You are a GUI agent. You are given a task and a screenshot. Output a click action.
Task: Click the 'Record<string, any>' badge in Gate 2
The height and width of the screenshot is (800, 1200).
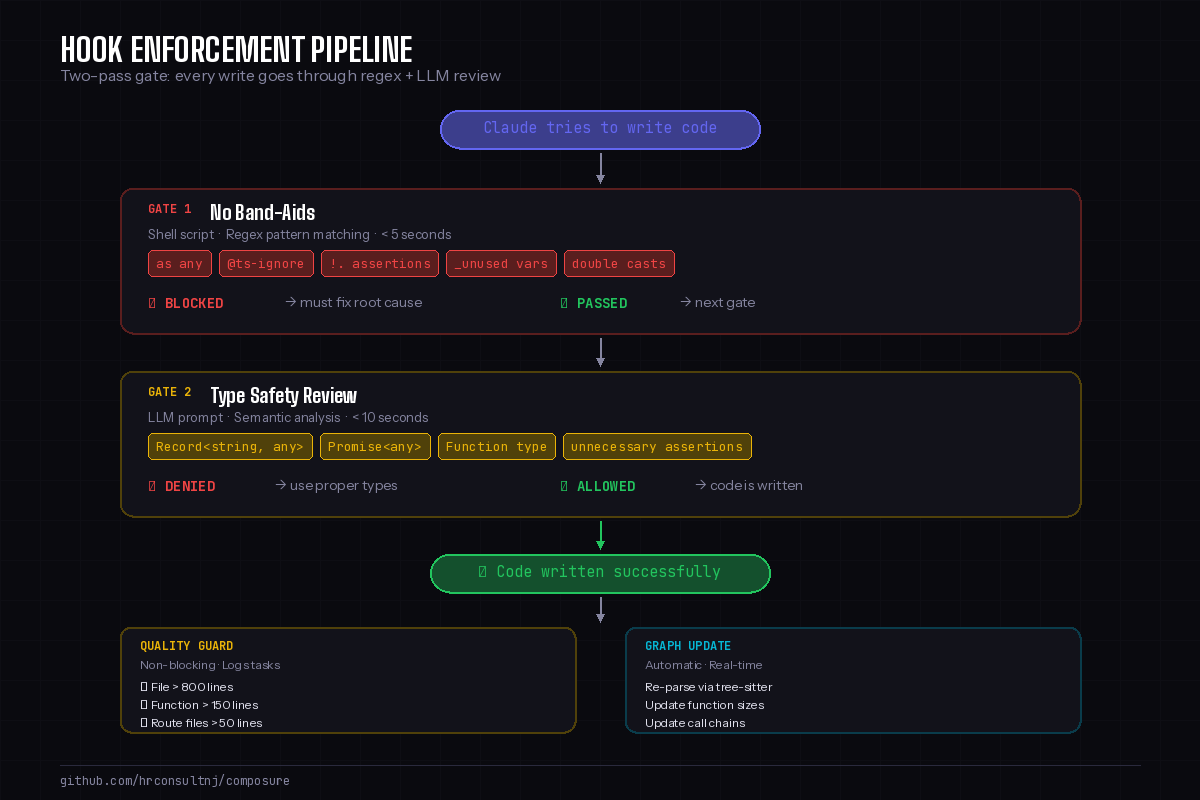[229, 446]
